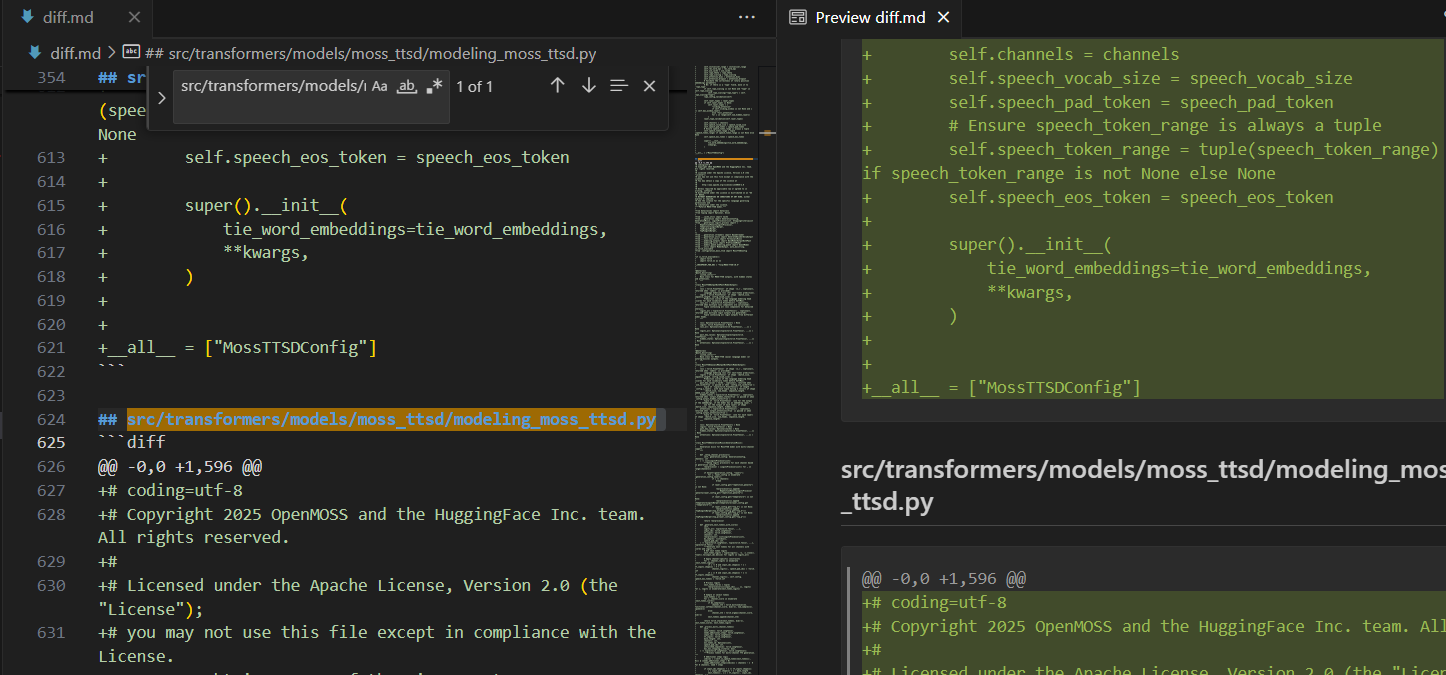Screen dimensions: 1446x675
Task: Click the modeling_moss_ttsd.py heading in the preview
Action: tap(1143, 485)
